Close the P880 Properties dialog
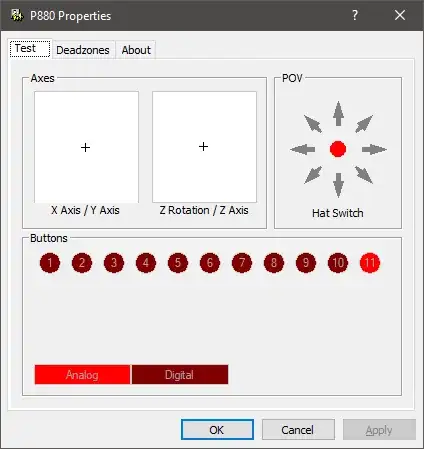The height and width of the screenshot is (449, 424). (400, 15)
